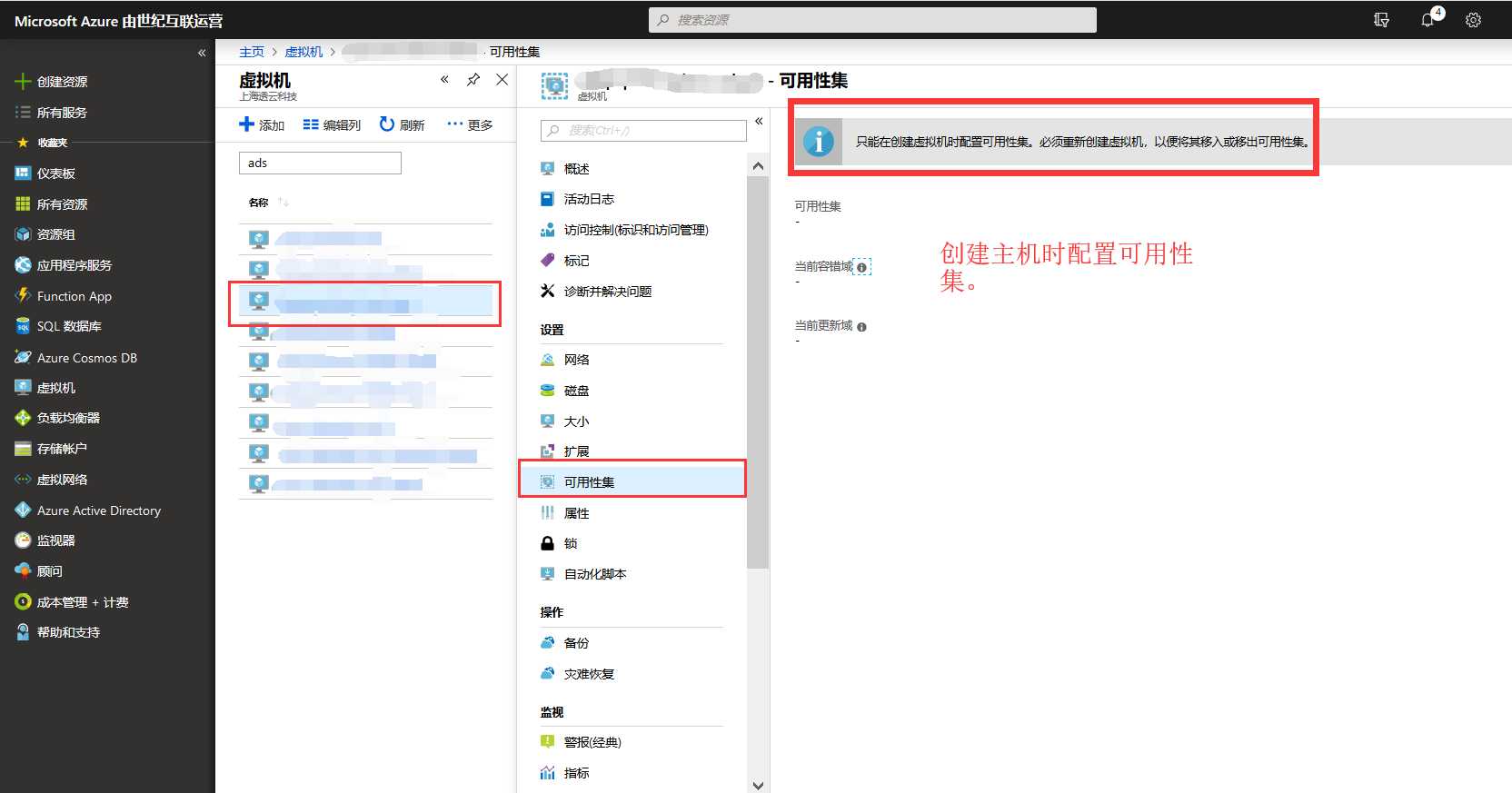Click 虚拟网络 icon

coord(23,480)
